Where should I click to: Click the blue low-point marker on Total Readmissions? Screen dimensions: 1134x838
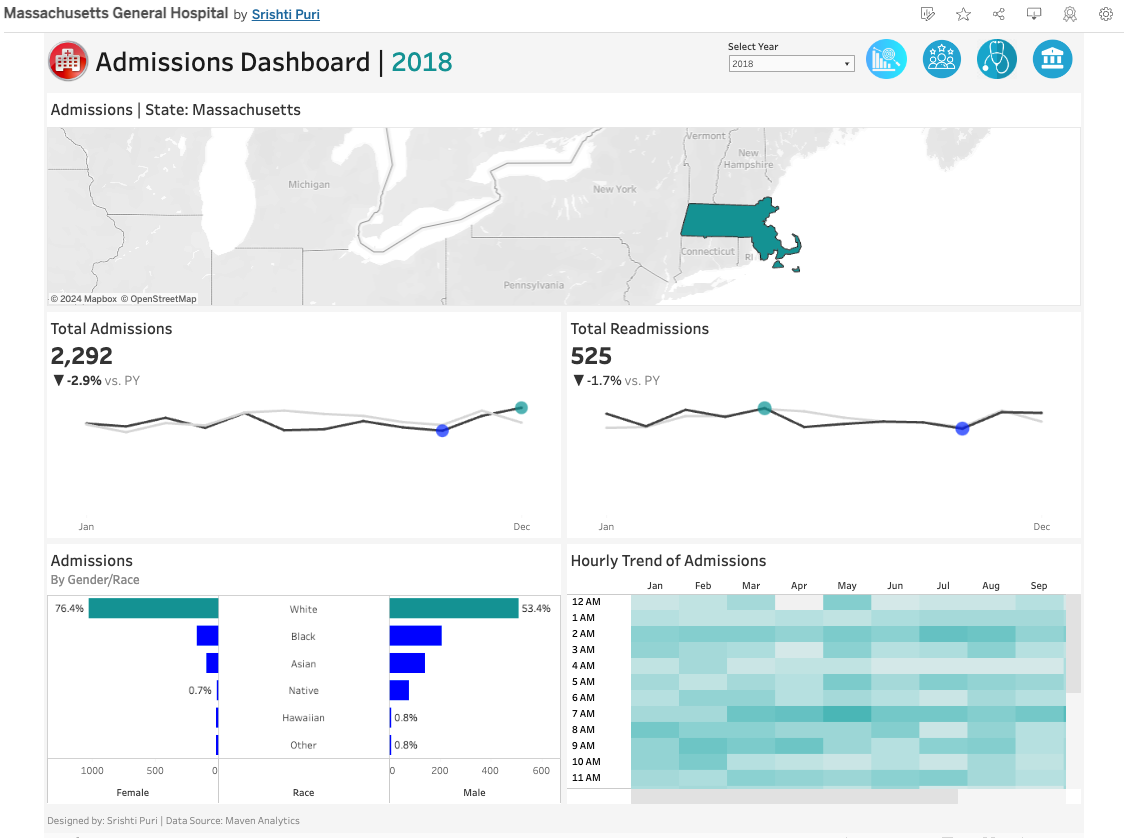point(962,429)
